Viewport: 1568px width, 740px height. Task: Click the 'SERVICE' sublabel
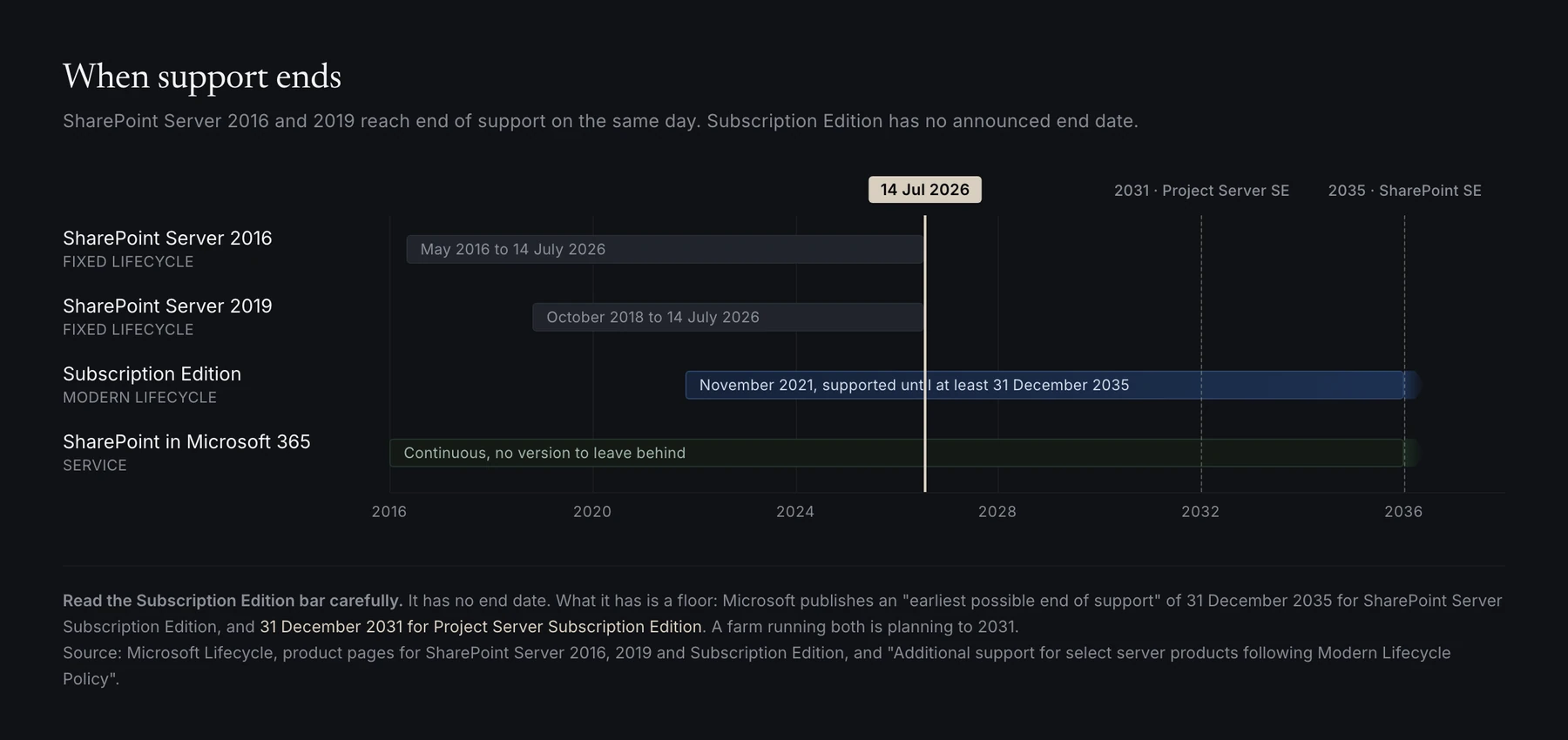[95, 465]
